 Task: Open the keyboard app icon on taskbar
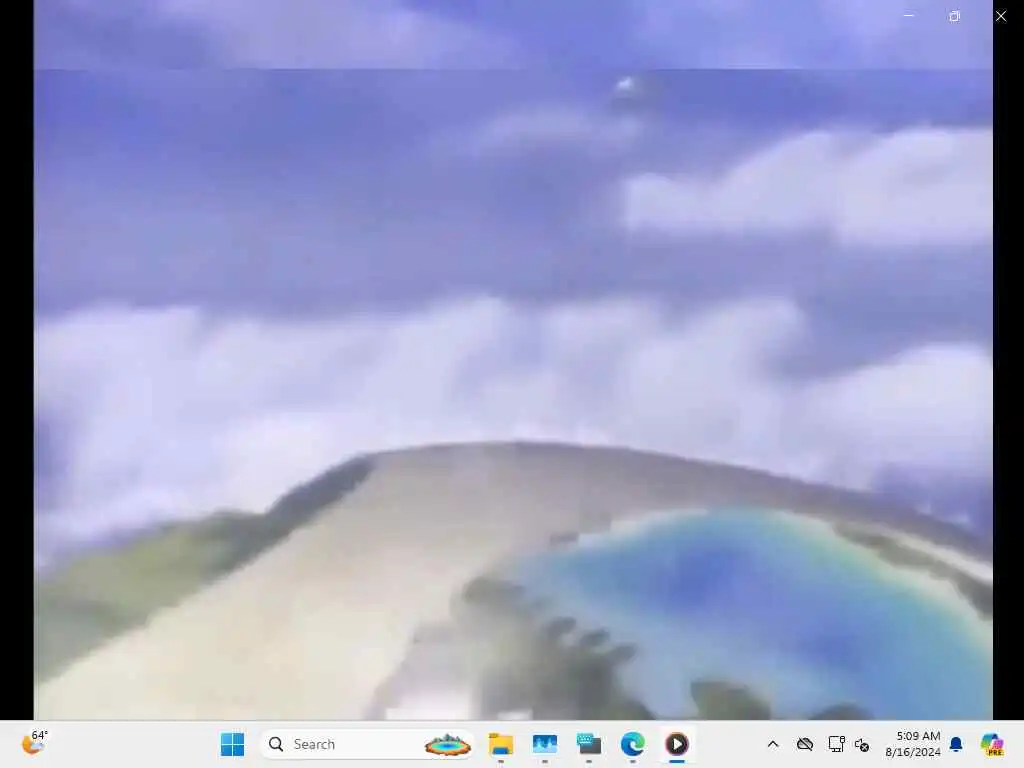(x=588, y=744)
